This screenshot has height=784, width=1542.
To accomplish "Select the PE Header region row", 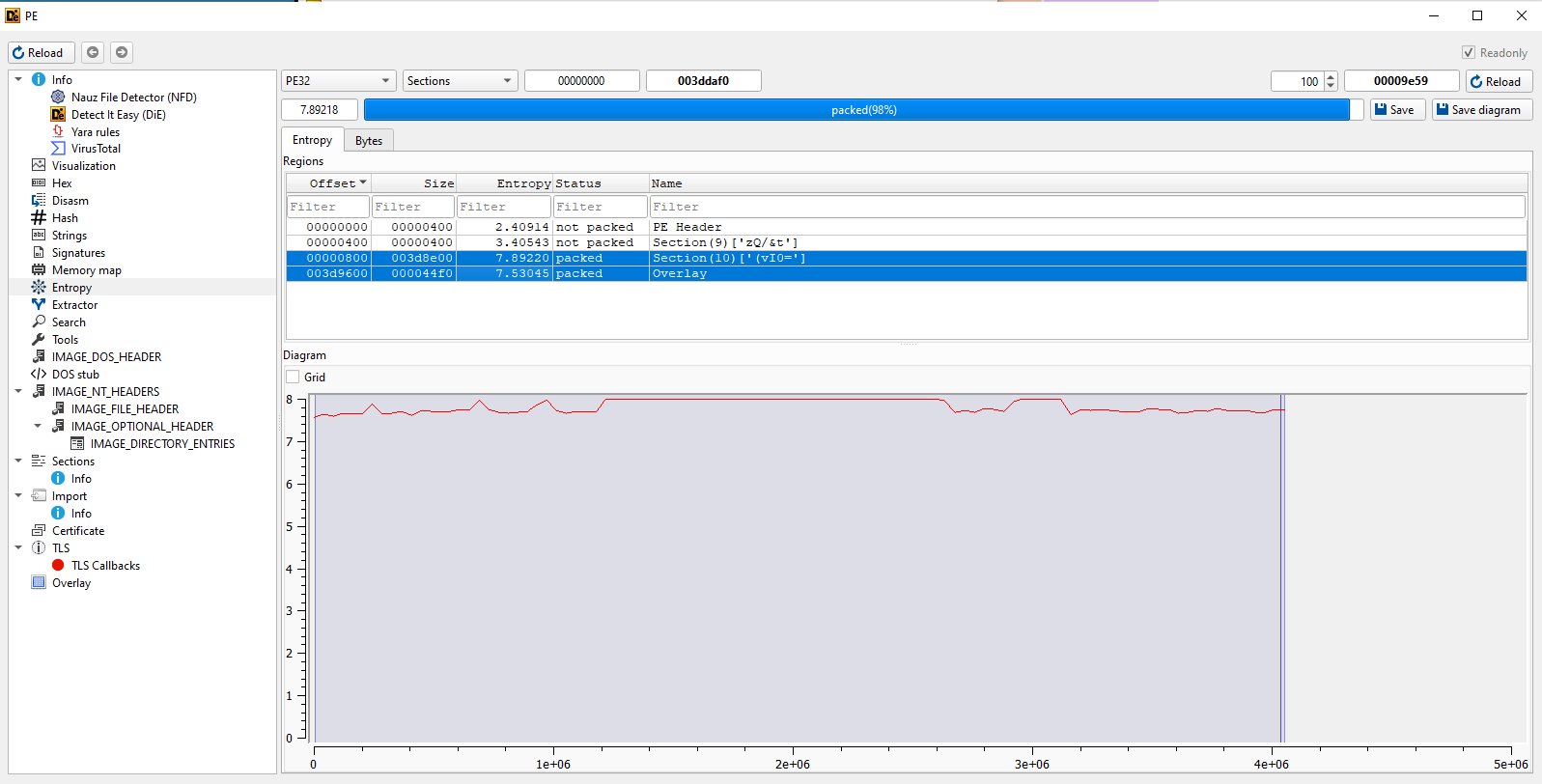I will (x=907, y=227).
